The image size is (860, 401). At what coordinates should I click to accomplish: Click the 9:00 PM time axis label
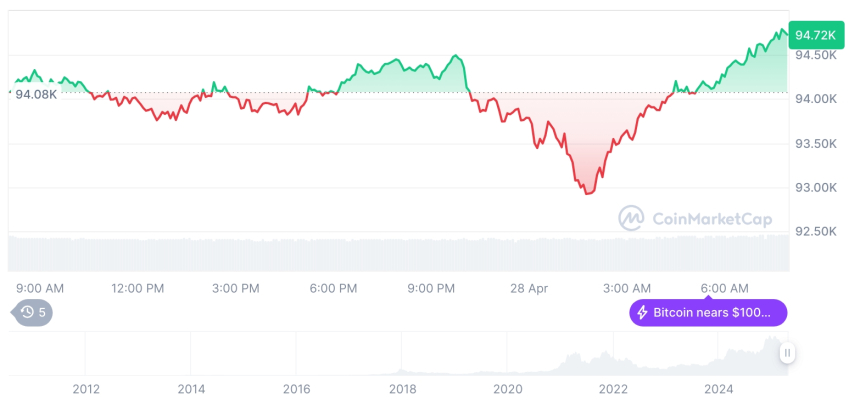coord(431,288)
